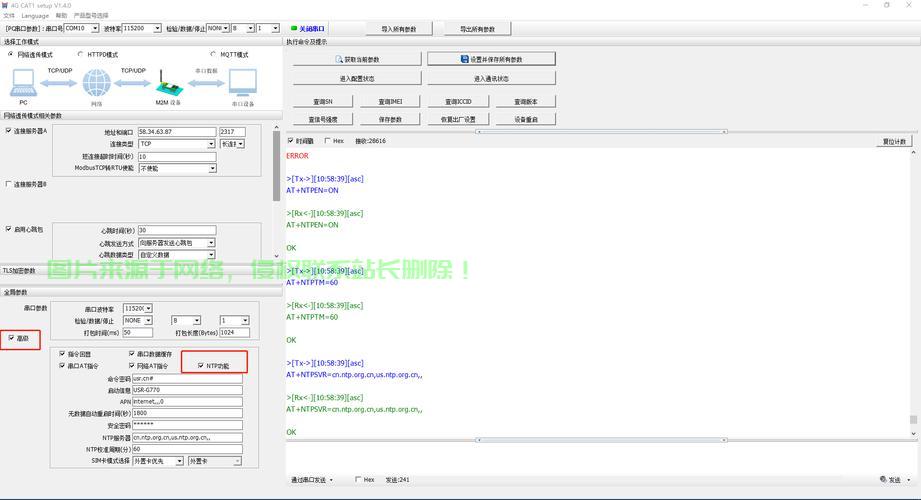Image resolution: width=921 pixels, height=500 pixels.
Task: Click the 4G CAT1 setup title icon
Action: click(x=5, y=5)
